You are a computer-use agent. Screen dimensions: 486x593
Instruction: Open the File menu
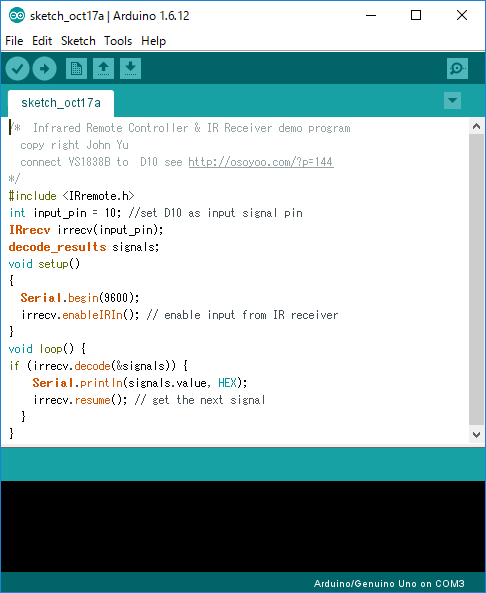[x=14, y=41]
